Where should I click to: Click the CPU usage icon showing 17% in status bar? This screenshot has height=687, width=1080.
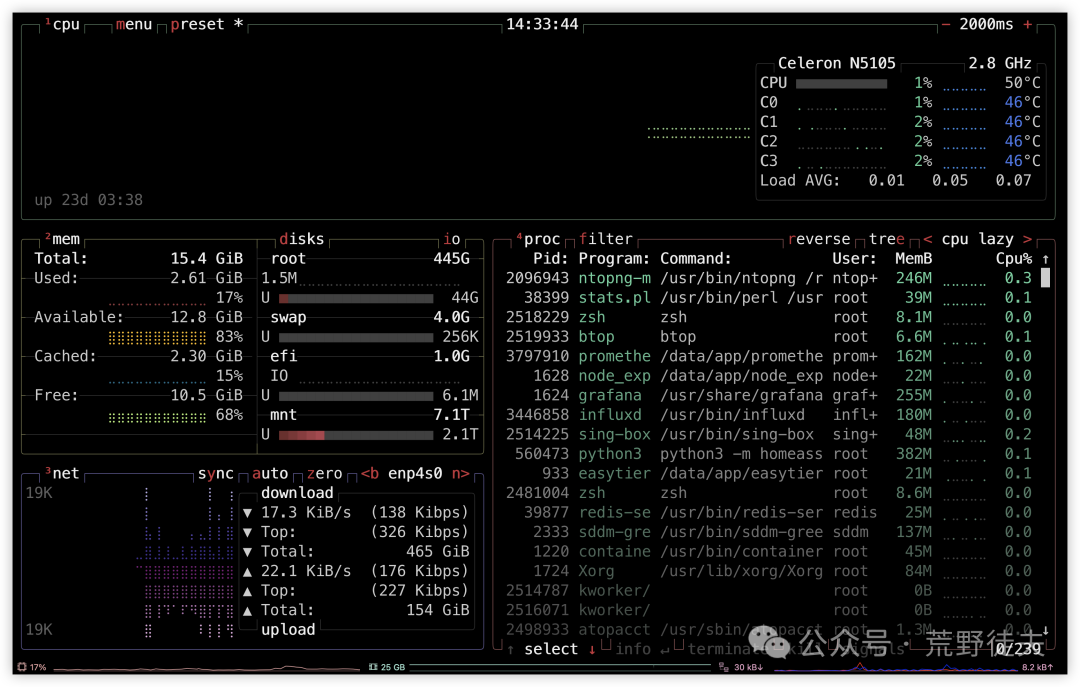22,667
